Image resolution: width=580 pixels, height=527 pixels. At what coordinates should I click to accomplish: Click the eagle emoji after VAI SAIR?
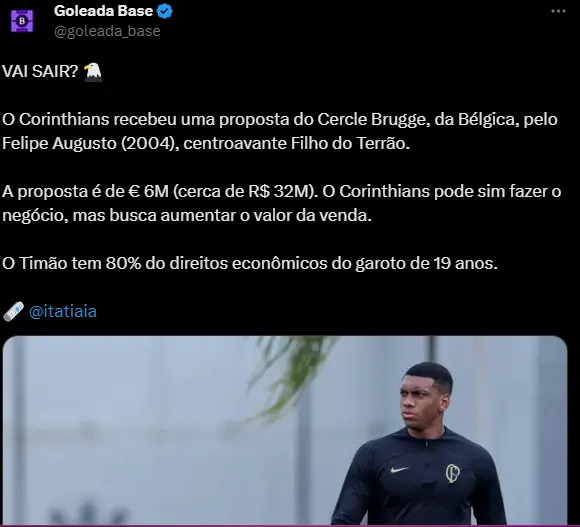[x=92, y=72]
